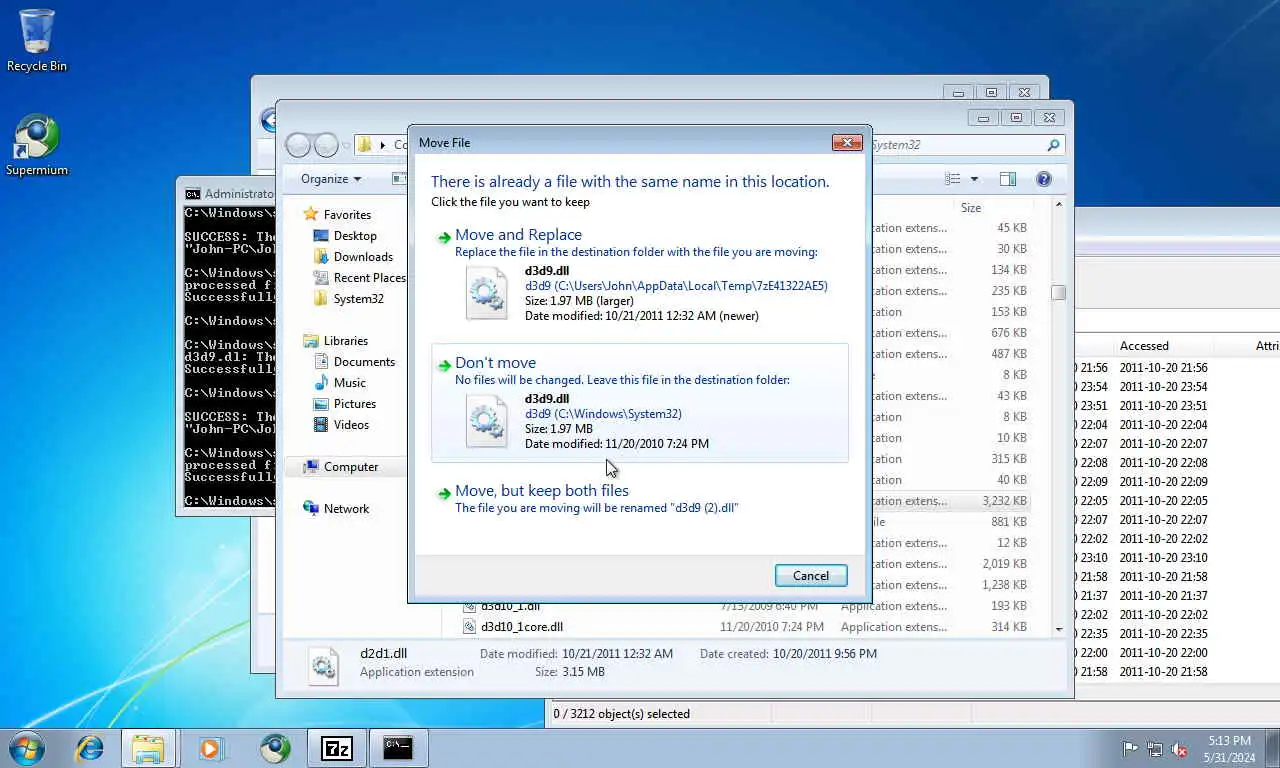Open the Action Center flag icon in the tray
This screenshot has height=768, width=1280.
(x=1130, y=748)
